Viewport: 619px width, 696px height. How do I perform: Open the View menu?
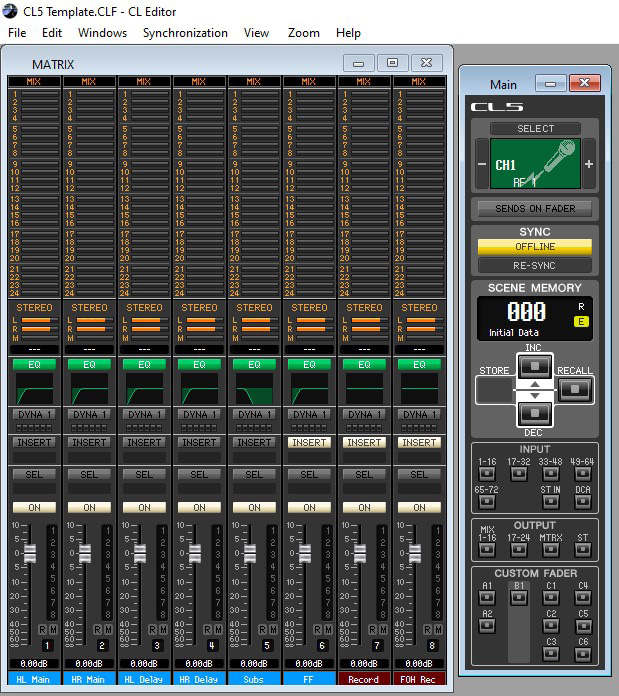pyautogui.click(x=256, y=33)
